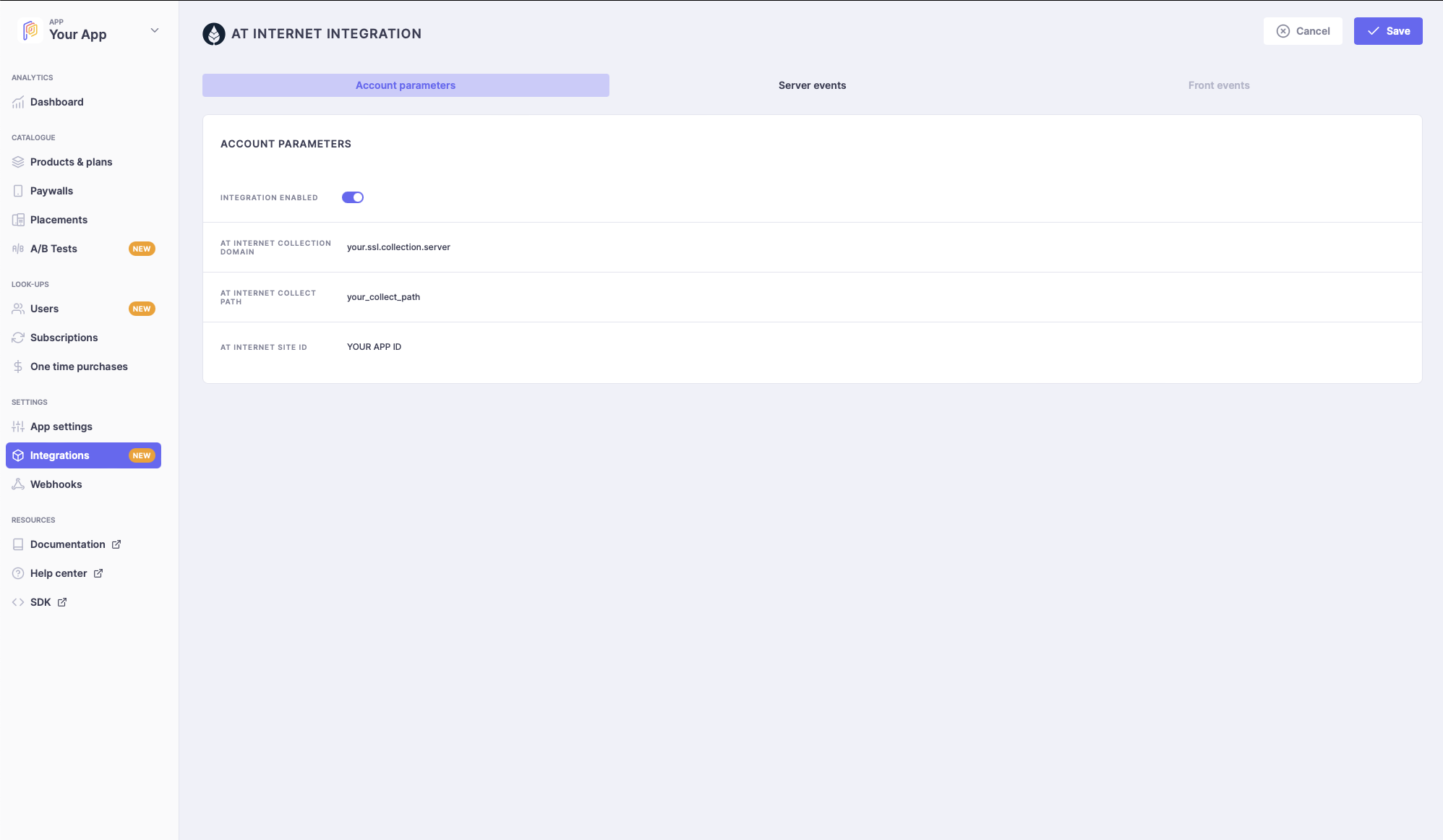Go to Paywalls
This screenshot has height=840, width=1443.
[52, 191]
